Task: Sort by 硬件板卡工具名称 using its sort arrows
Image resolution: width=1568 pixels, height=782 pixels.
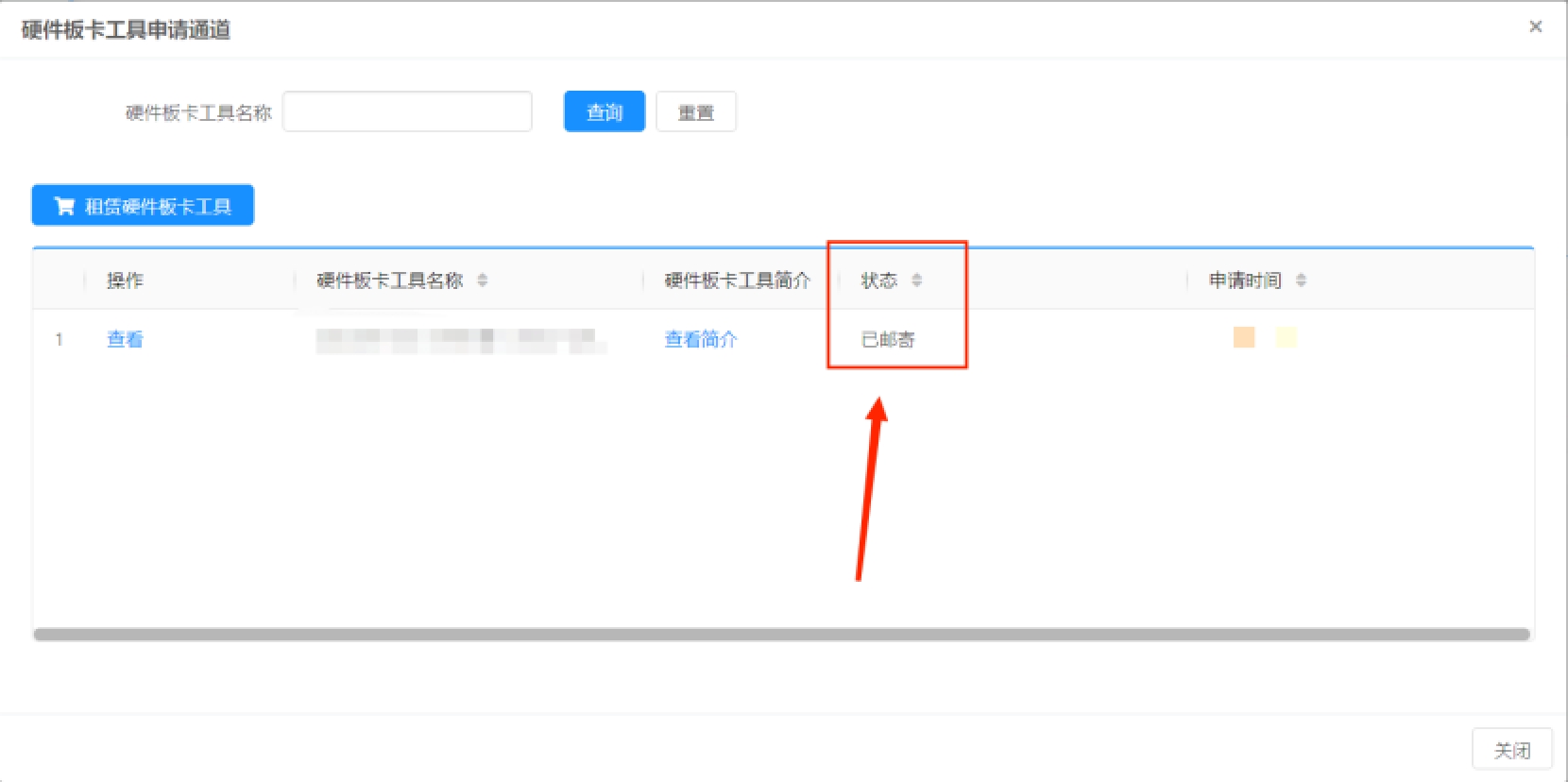Action: (483, 280)
